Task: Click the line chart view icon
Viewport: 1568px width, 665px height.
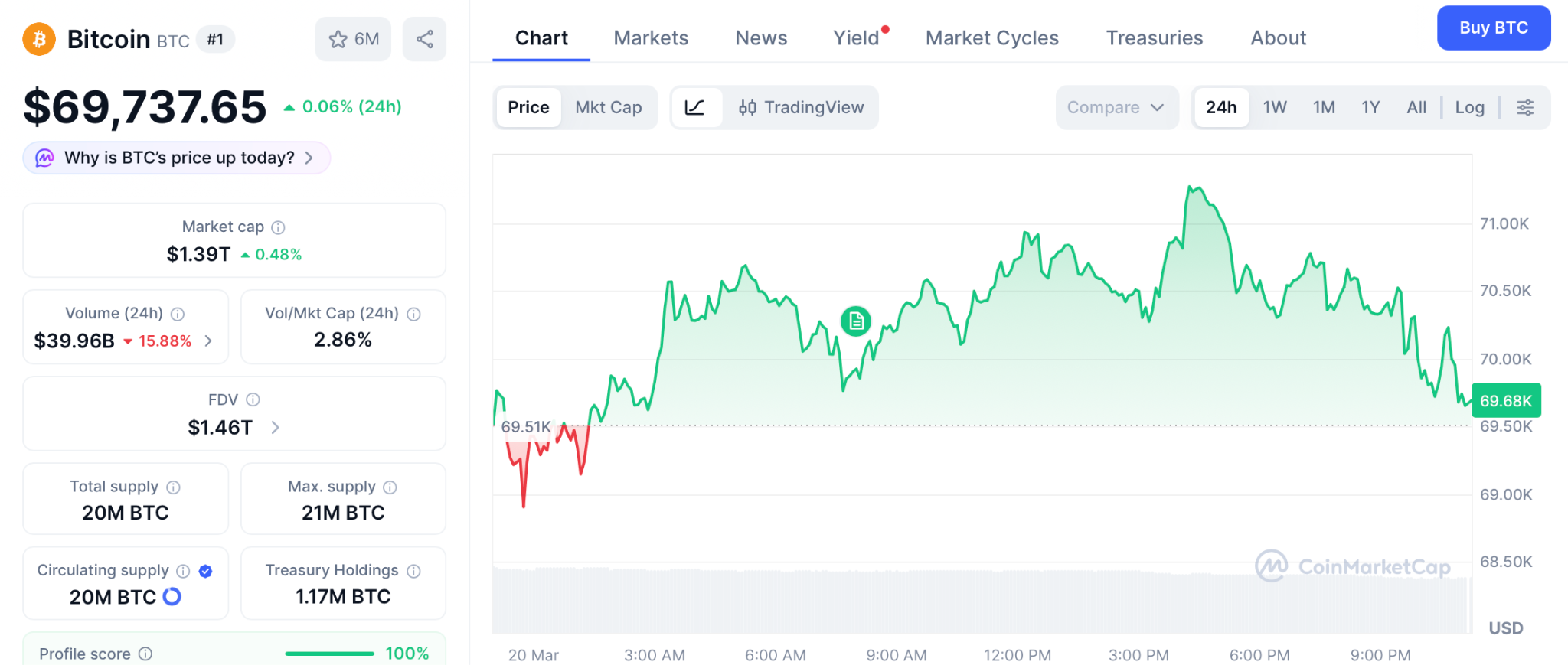Action: [x=694, y=107]
